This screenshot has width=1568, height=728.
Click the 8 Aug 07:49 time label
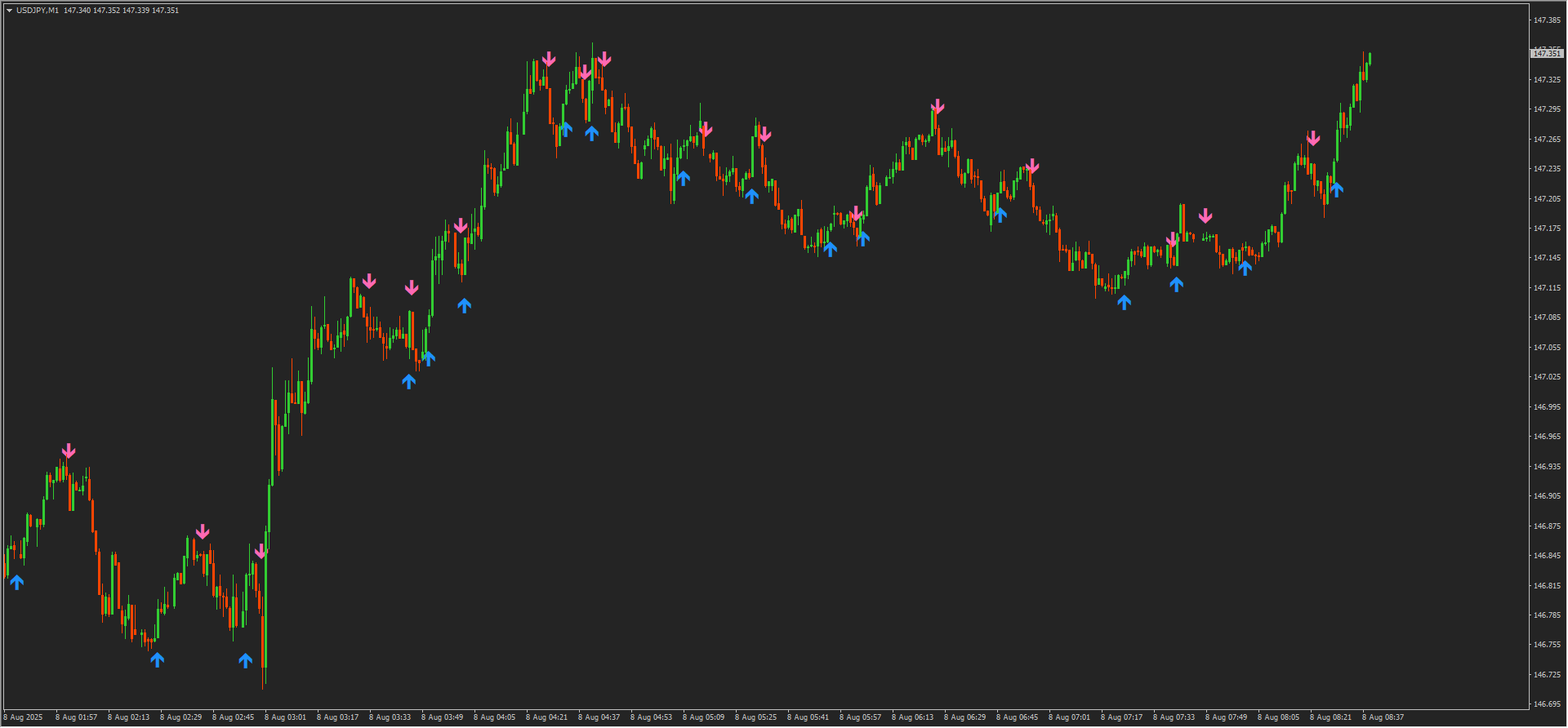[x=1226, y=718]
